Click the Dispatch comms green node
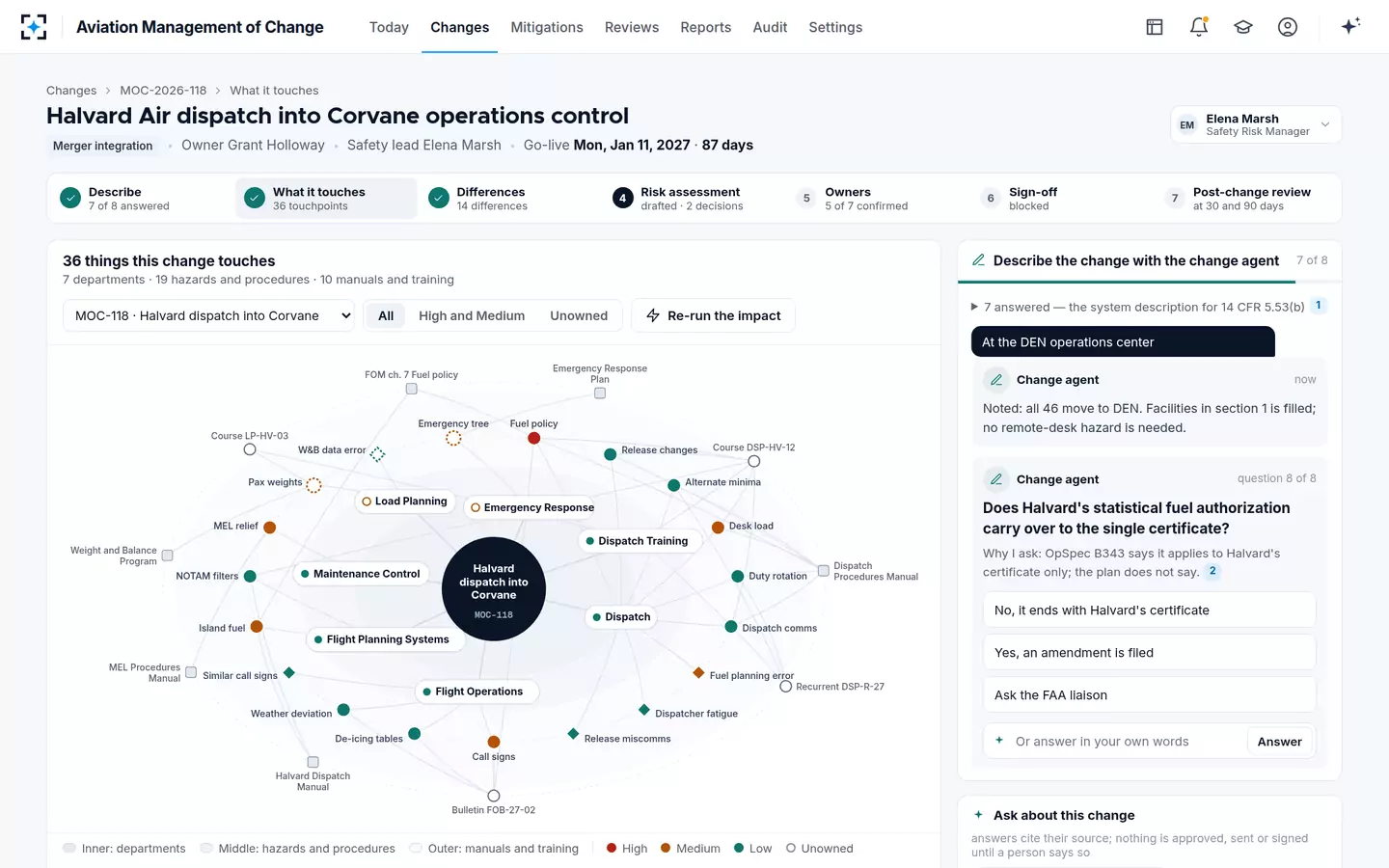1389x868 pixels. tap(731, 627)
